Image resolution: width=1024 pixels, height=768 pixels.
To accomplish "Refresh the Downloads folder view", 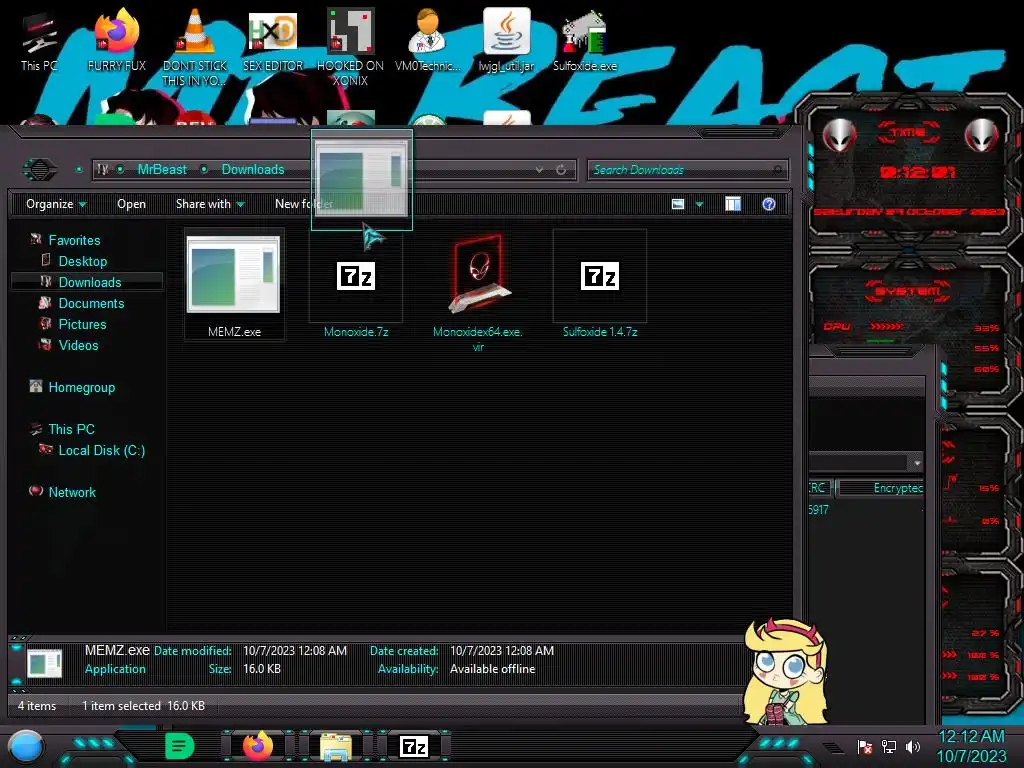I will pos(561,170).
